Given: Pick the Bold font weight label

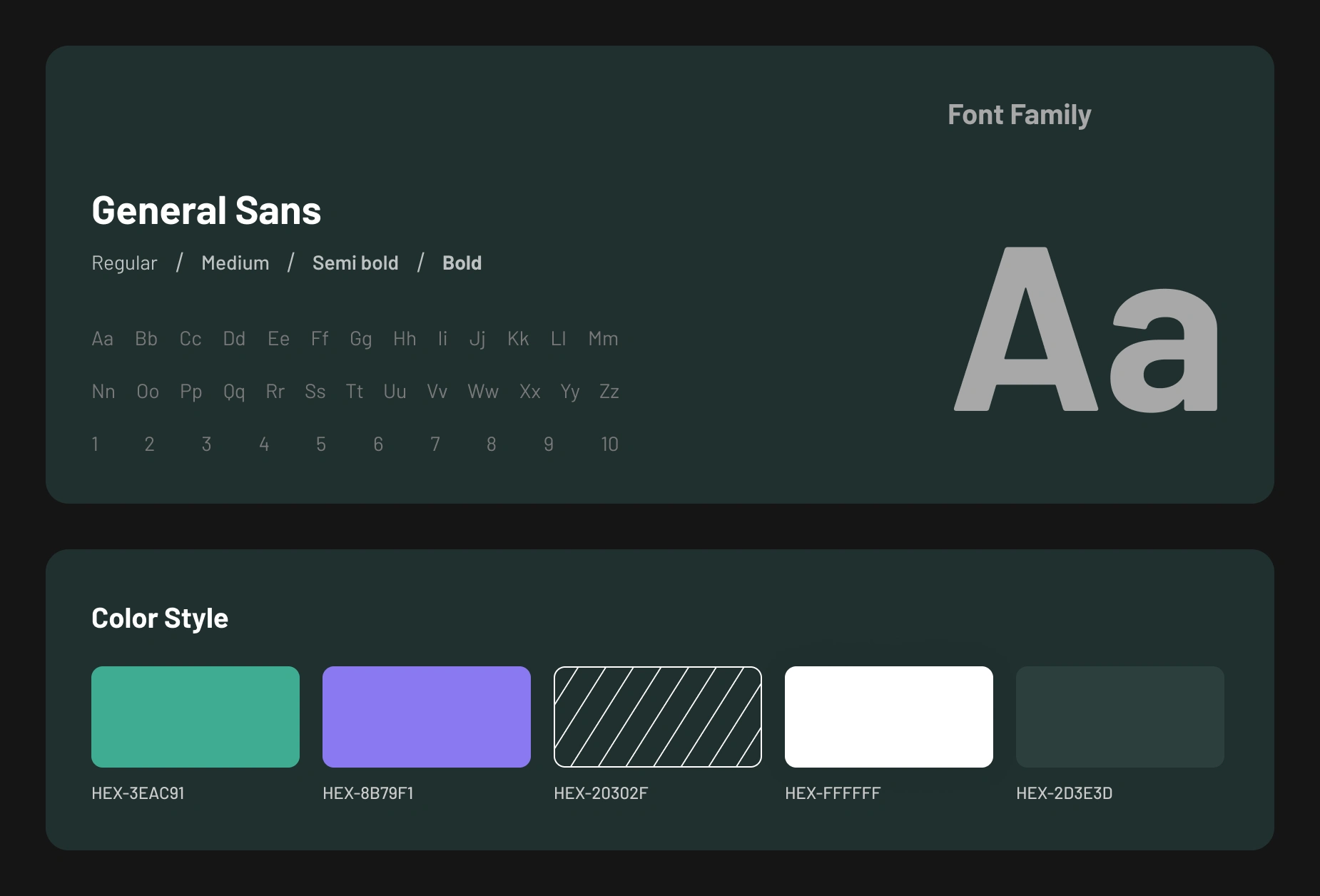Looking at the screenshot, I should coord(462,263).
